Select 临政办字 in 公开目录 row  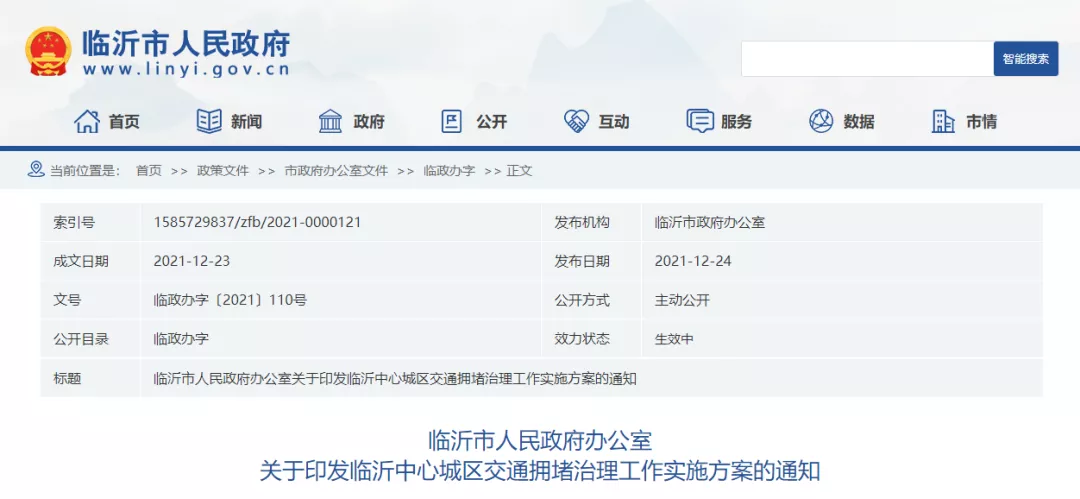[180, 339]
